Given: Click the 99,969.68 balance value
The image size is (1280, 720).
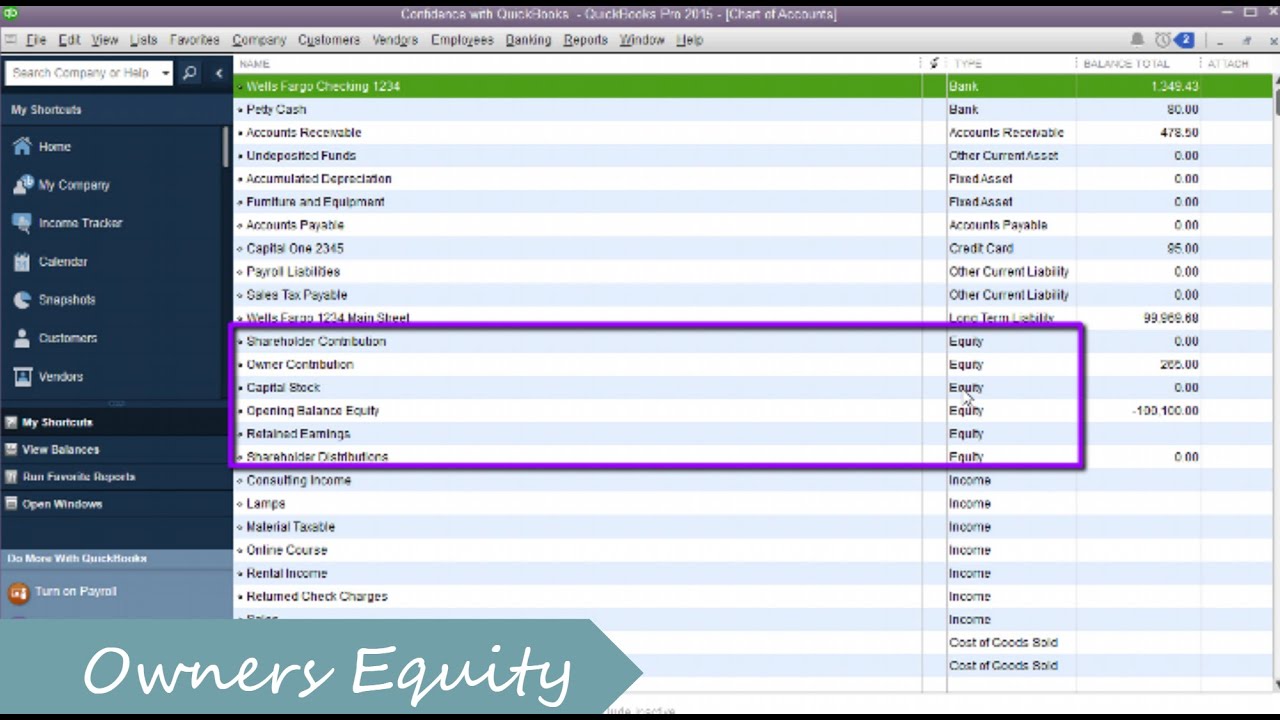Looking at the screenshot, I should click(1170, 318).
